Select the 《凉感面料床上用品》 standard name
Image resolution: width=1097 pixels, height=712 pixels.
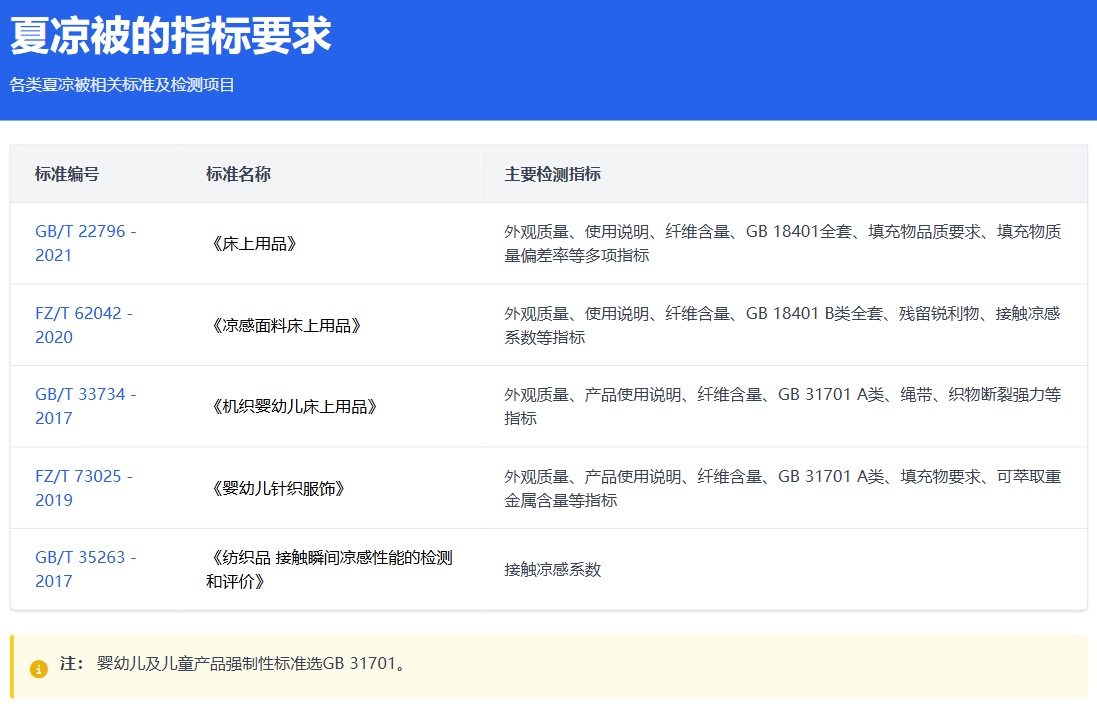click(286, 326)
